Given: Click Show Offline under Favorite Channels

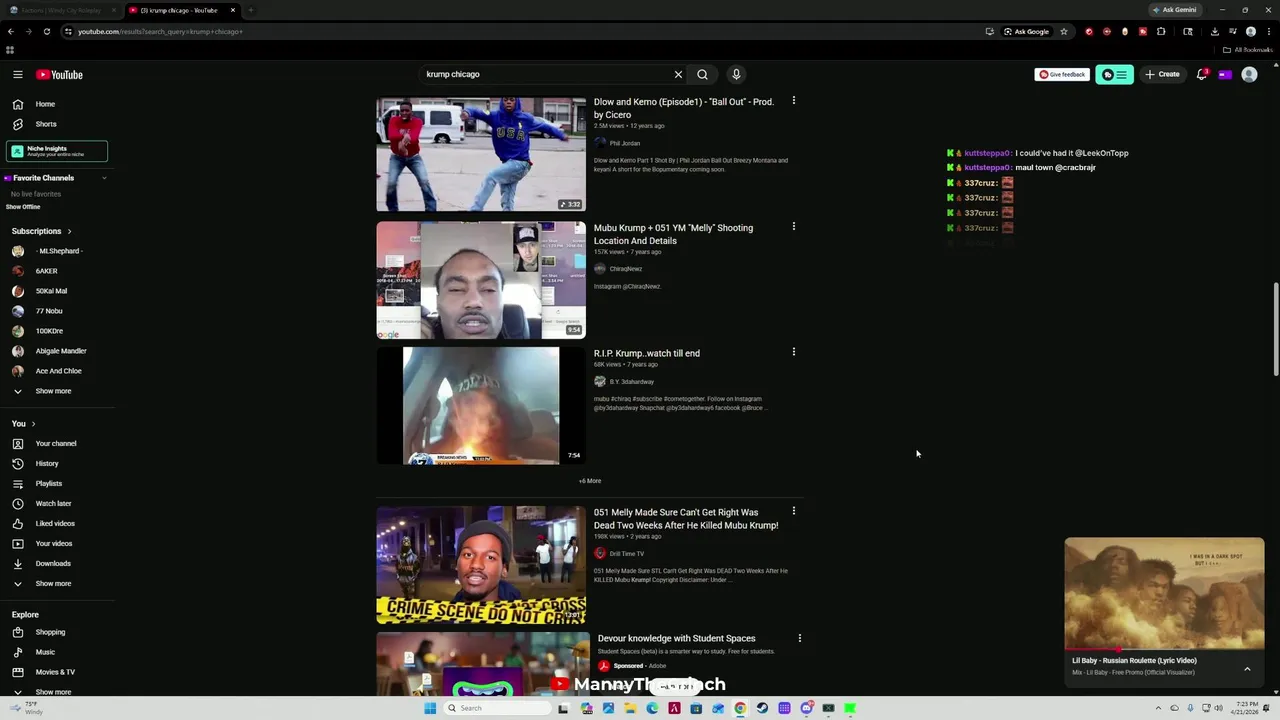Looking at the screenshot, I should 23,207.
